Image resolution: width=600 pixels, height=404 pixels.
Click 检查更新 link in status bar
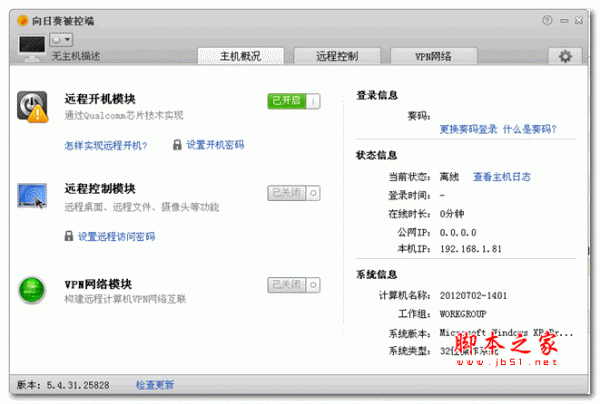coord(155,384)
